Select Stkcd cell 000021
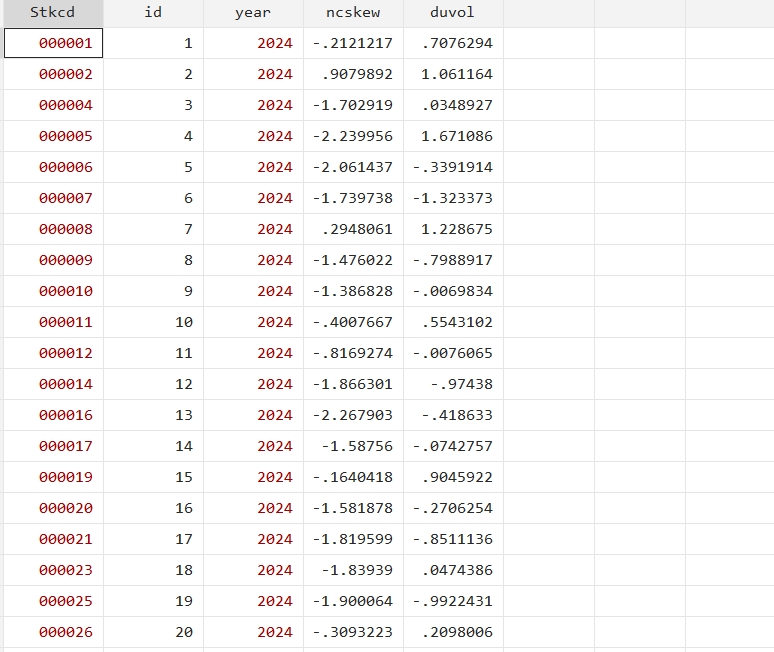 pos(53,539)
